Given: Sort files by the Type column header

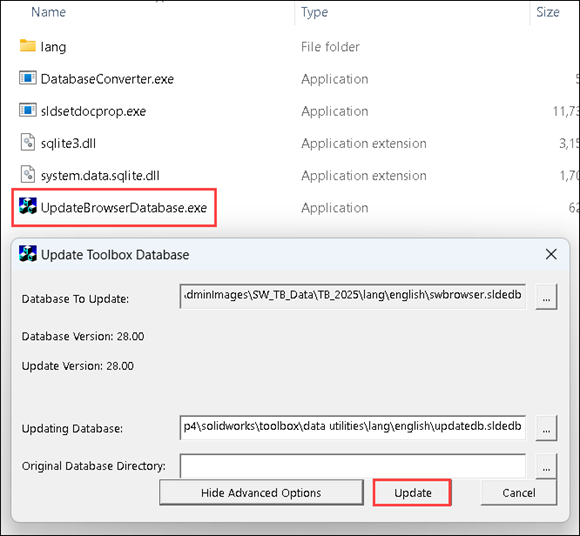Looking at the screenshot, I should (314, 12).
